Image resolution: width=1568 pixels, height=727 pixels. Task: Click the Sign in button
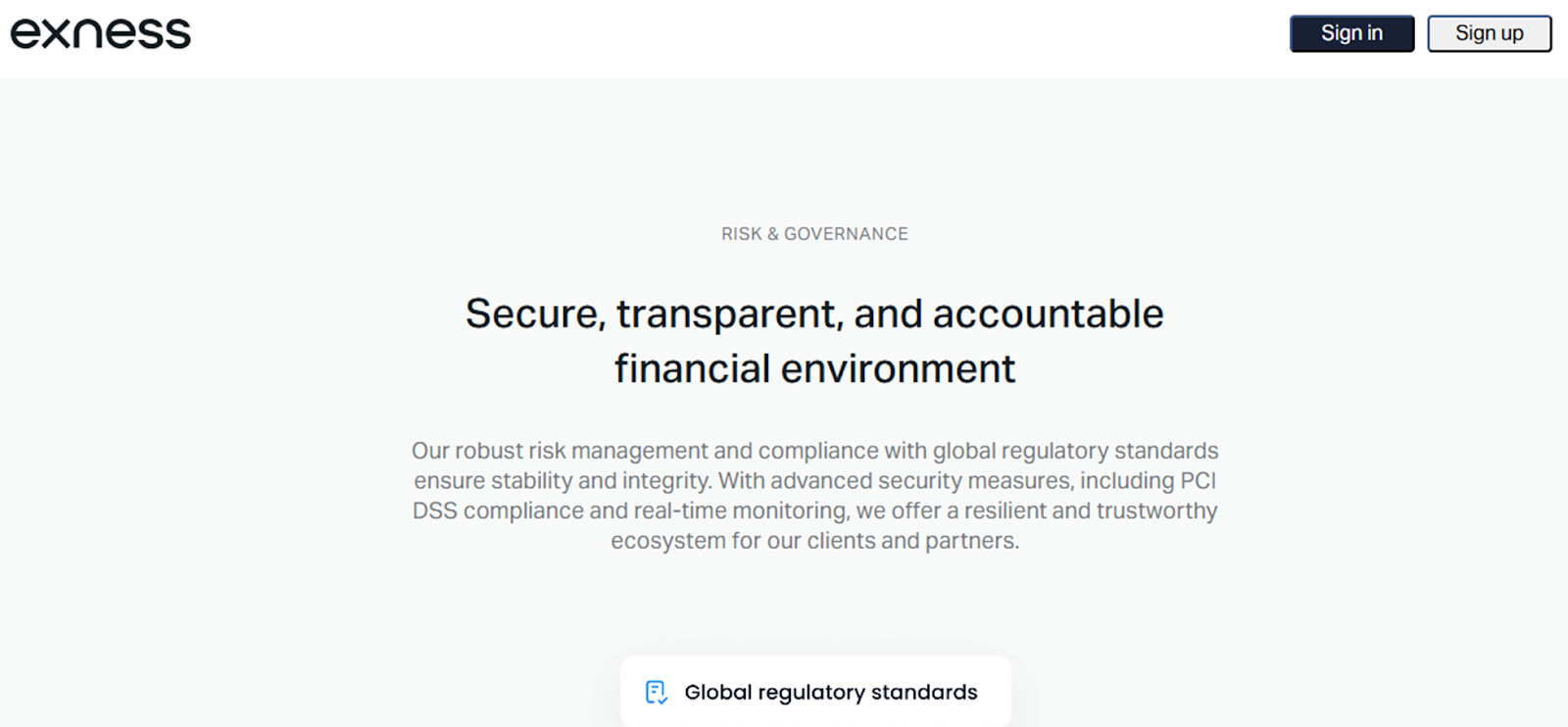point(1351,33)
